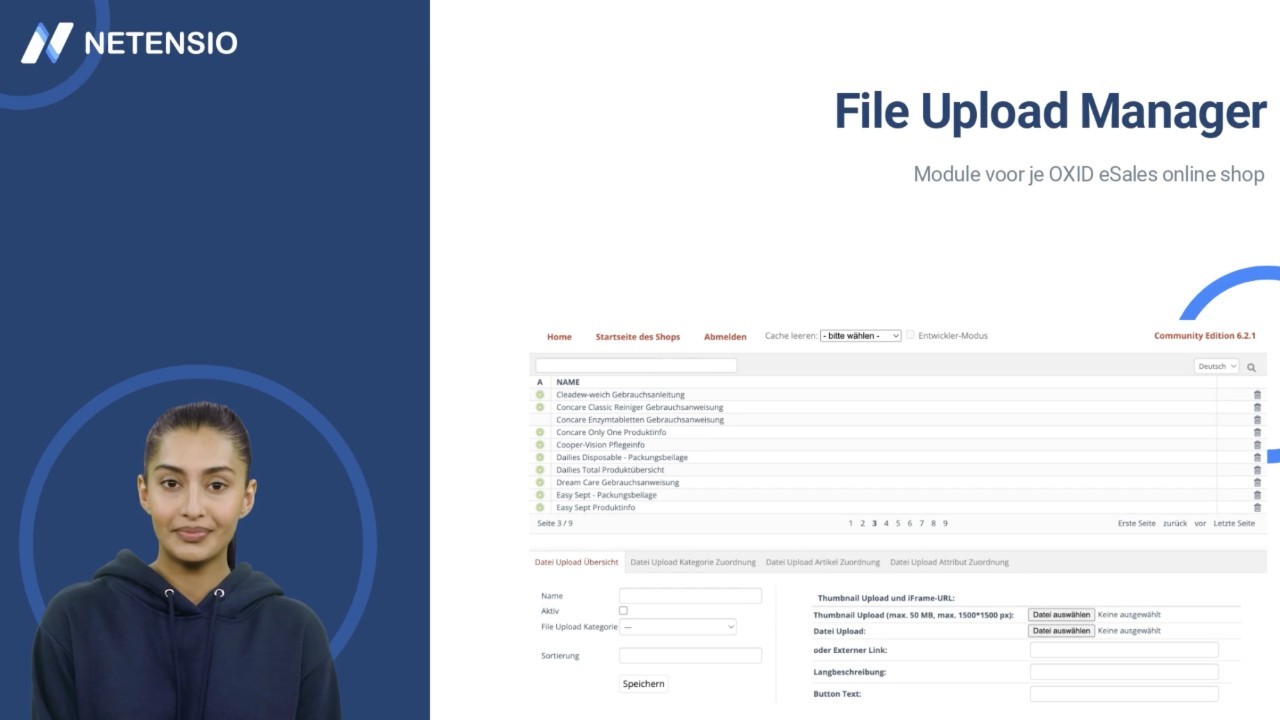This screenshot has width=1280, height=720.
Task: Enable the Aktiv checkbox
Action: coord(623,610)
